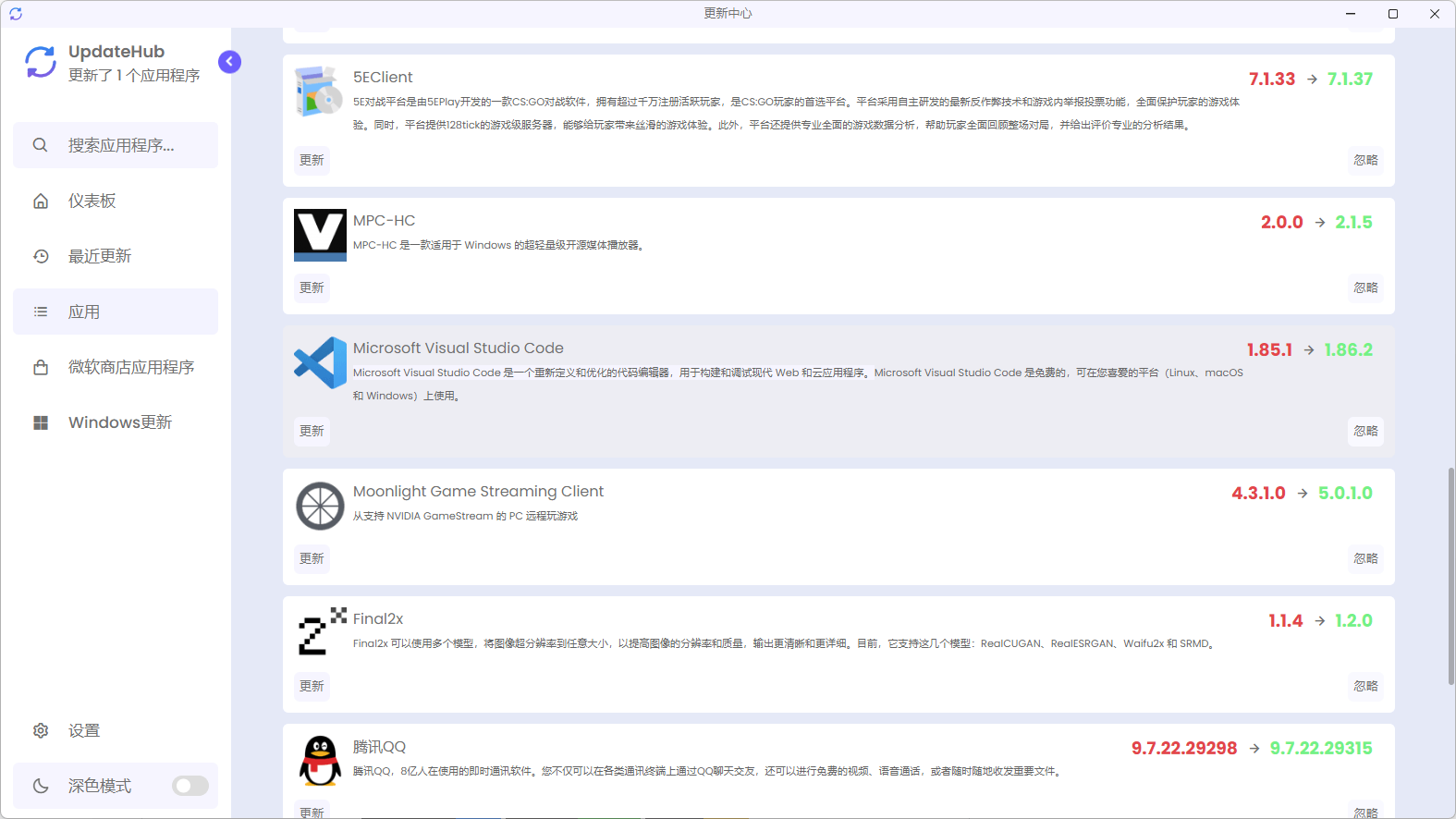Screen dimensions: 1456x819
Task: Ignore the Final2x update
Action: (1365, 686)
